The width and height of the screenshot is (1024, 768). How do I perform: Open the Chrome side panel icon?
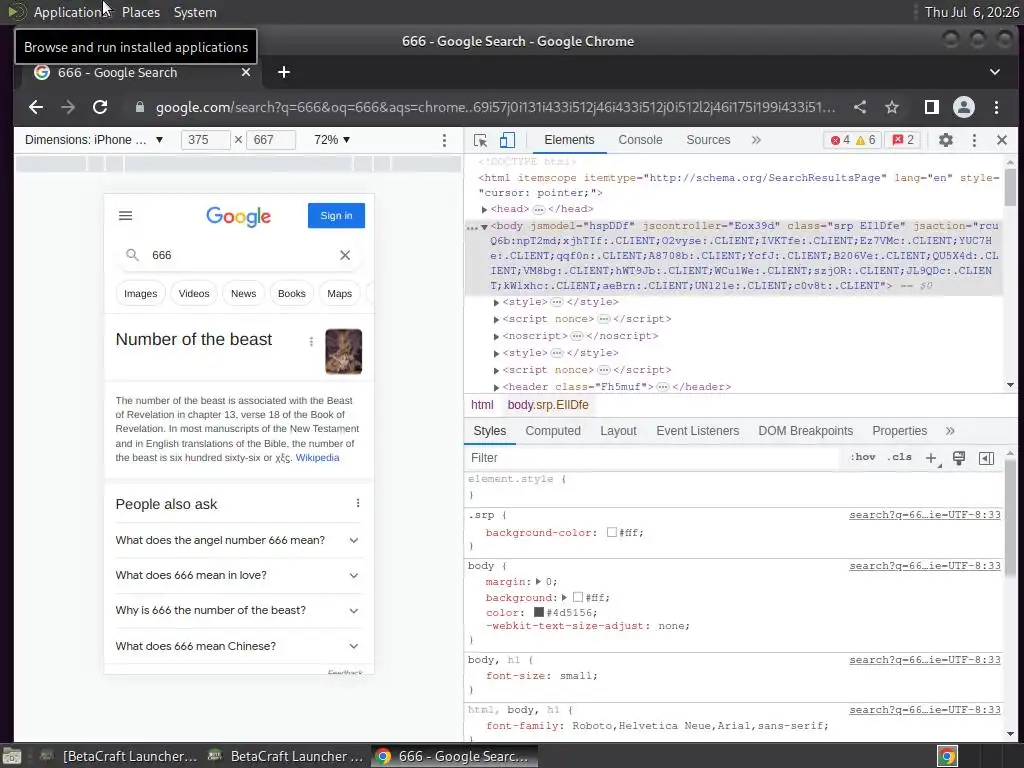point(932,107)
